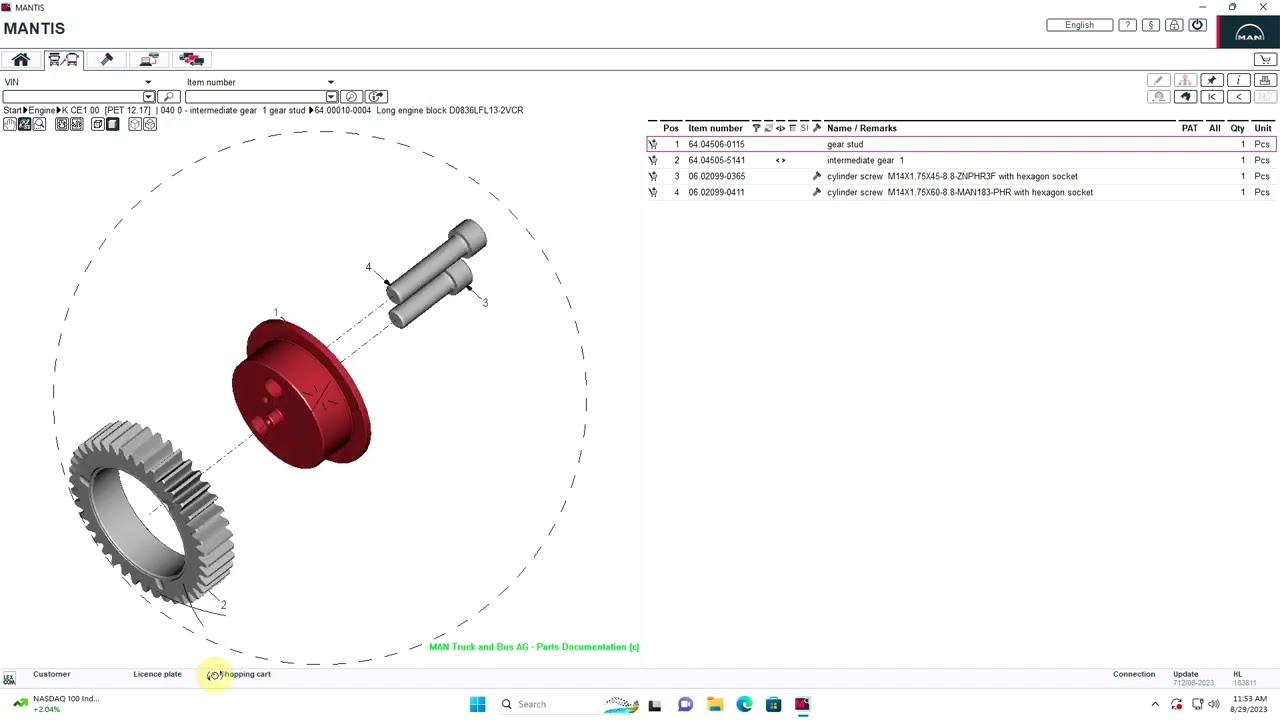
Task: Select the magnifier zoom tool
Action: point(39,124)
